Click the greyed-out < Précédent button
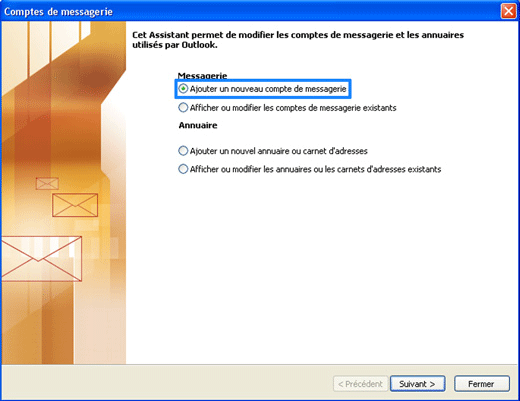The width and height of the screenshot is (520, 401). pos(360,384)
